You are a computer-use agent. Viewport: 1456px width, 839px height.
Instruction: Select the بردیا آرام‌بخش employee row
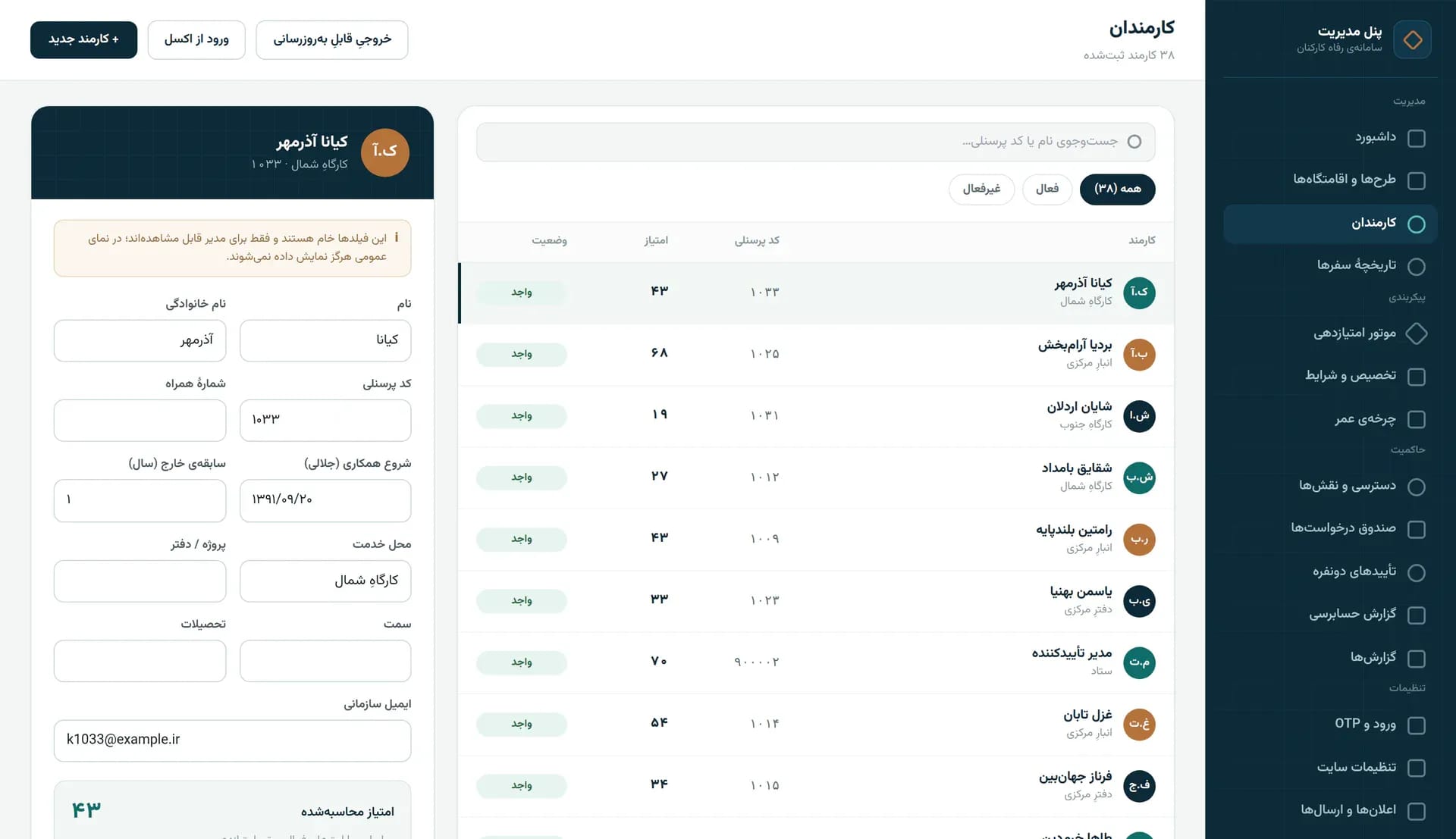tap(816, 355)
